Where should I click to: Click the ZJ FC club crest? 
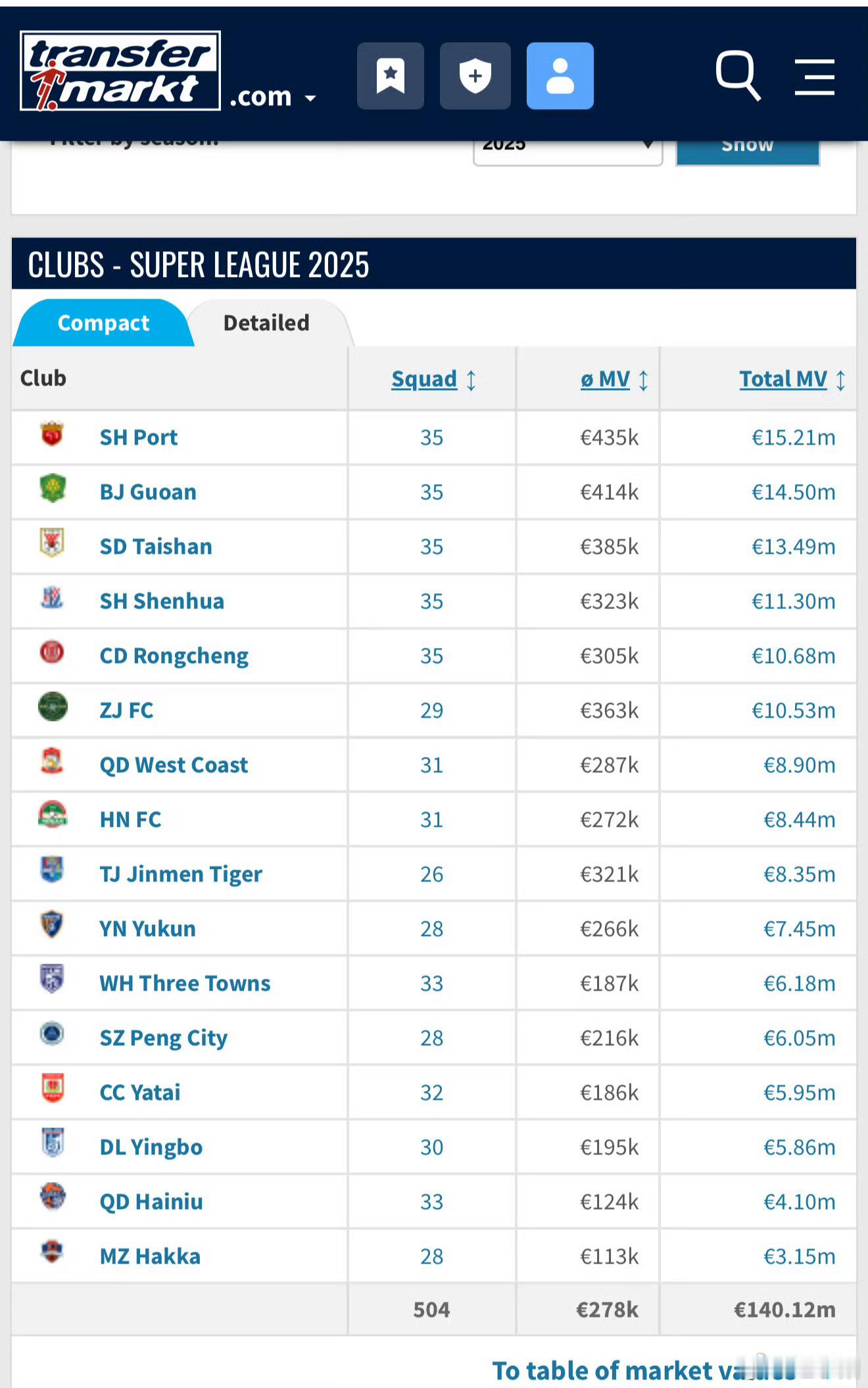click(53, 707)
